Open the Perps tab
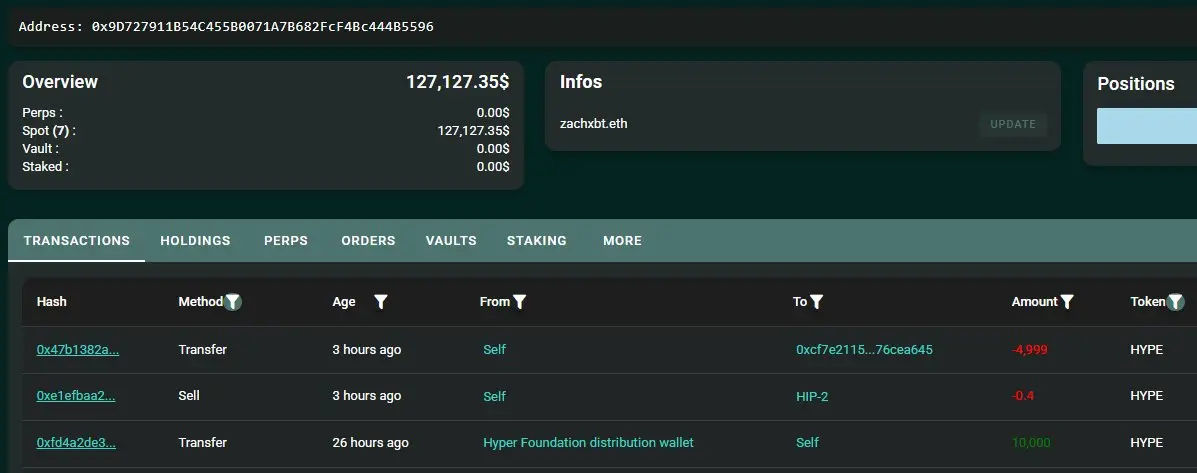1197x473 pixels. coord(286,241)
